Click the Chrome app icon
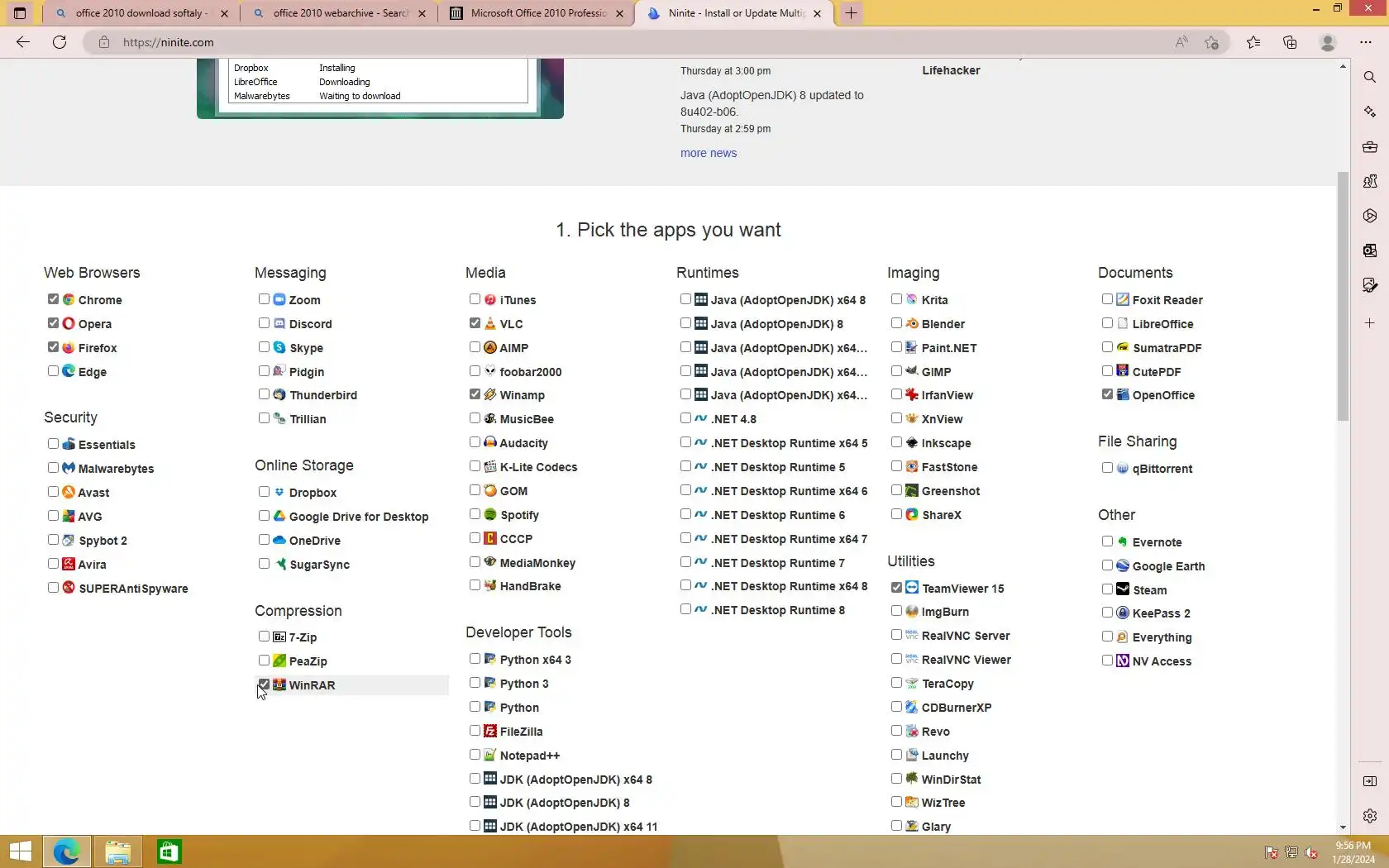 pos(69,299)
